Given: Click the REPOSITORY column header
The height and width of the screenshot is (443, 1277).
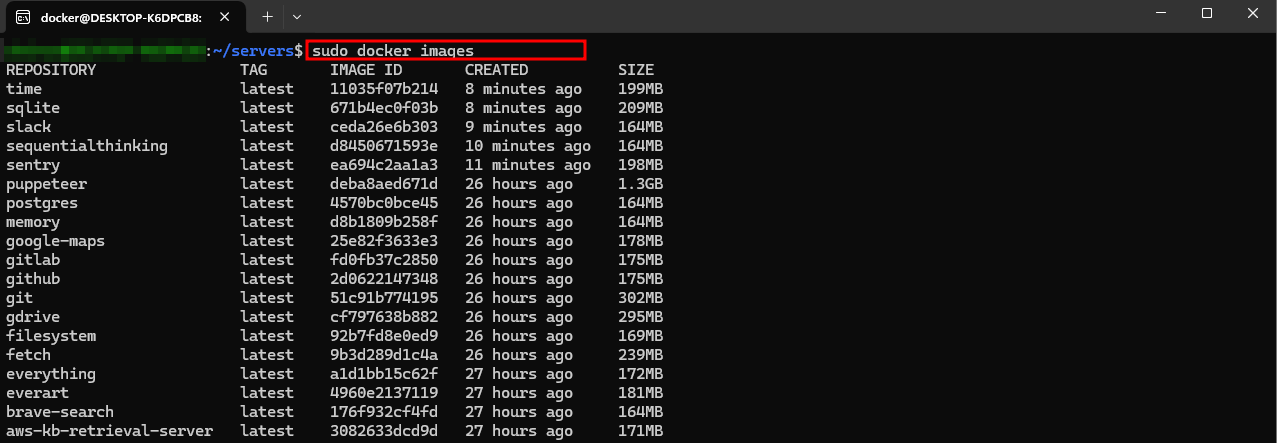Looking at the screenshot, I should (51, 70).
